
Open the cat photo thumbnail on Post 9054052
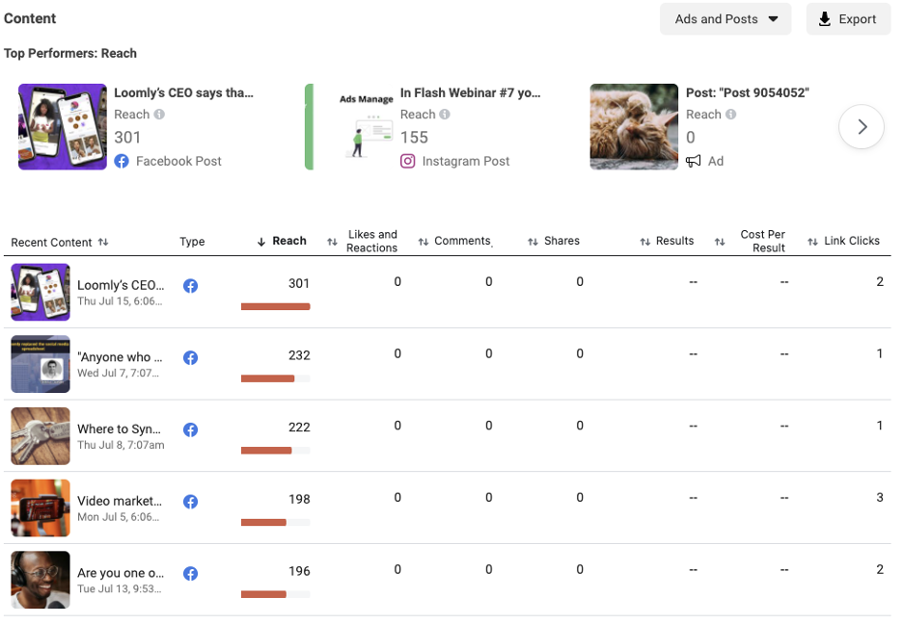pyautogui.click(x=633, y=127)
